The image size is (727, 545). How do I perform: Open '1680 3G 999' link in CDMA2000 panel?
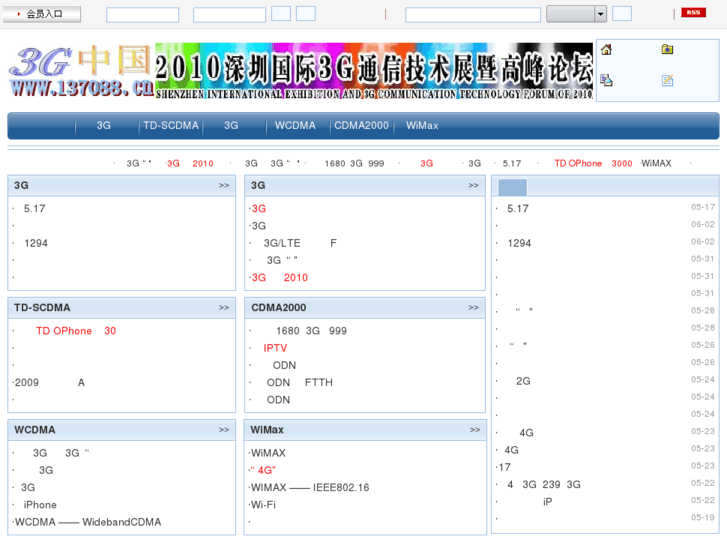[311, 331]
